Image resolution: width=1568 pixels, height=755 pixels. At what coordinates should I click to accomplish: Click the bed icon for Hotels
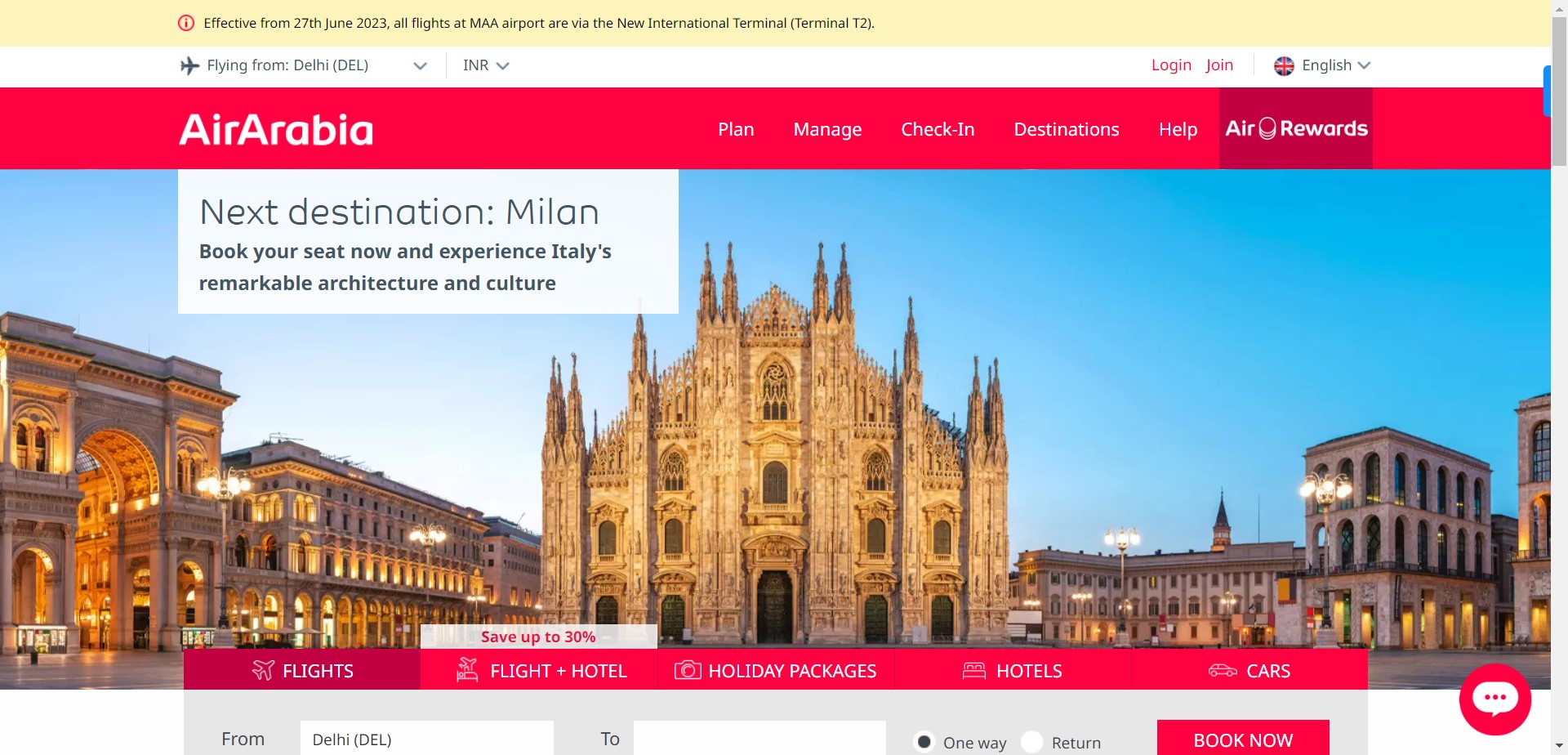coord(973,671)
